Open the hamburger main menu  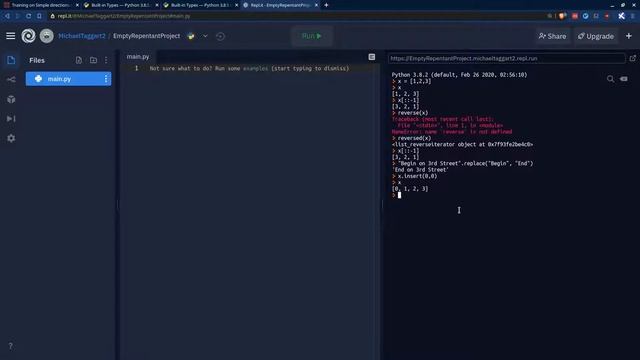11,36
